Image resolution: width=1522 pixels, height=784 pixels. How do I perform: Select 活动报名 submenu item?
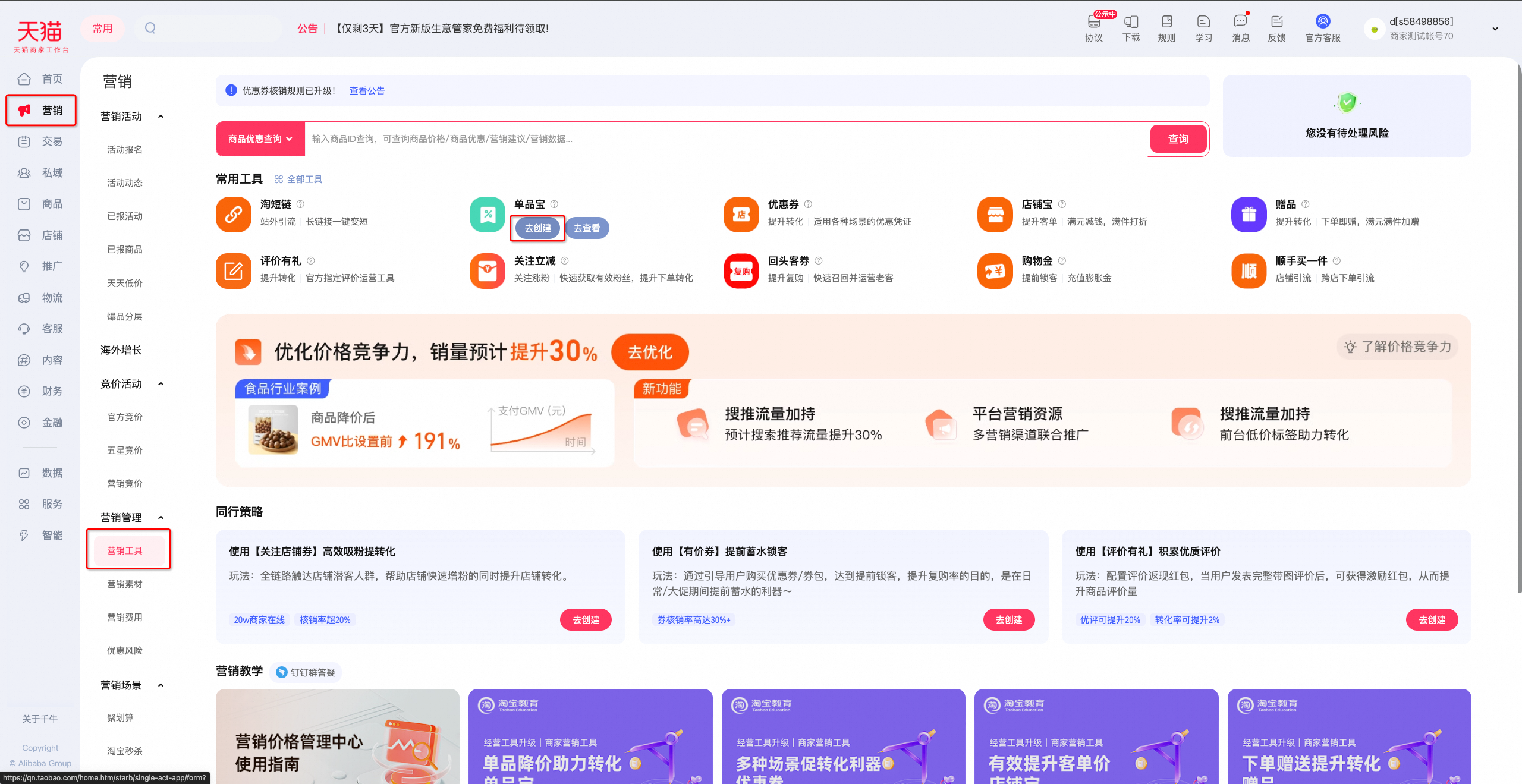point(125,150)
